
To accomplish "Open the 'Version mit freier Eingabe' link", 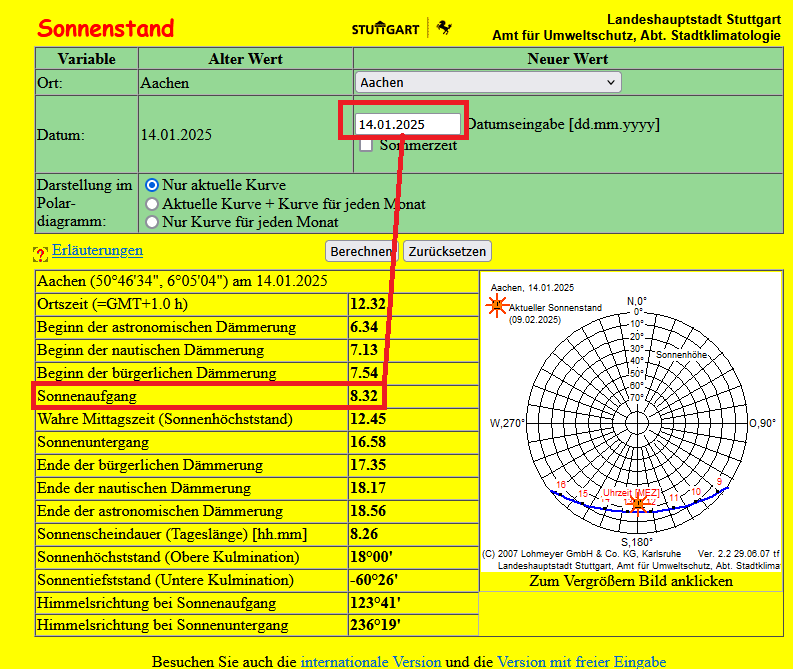I will (x=581, y=661).
